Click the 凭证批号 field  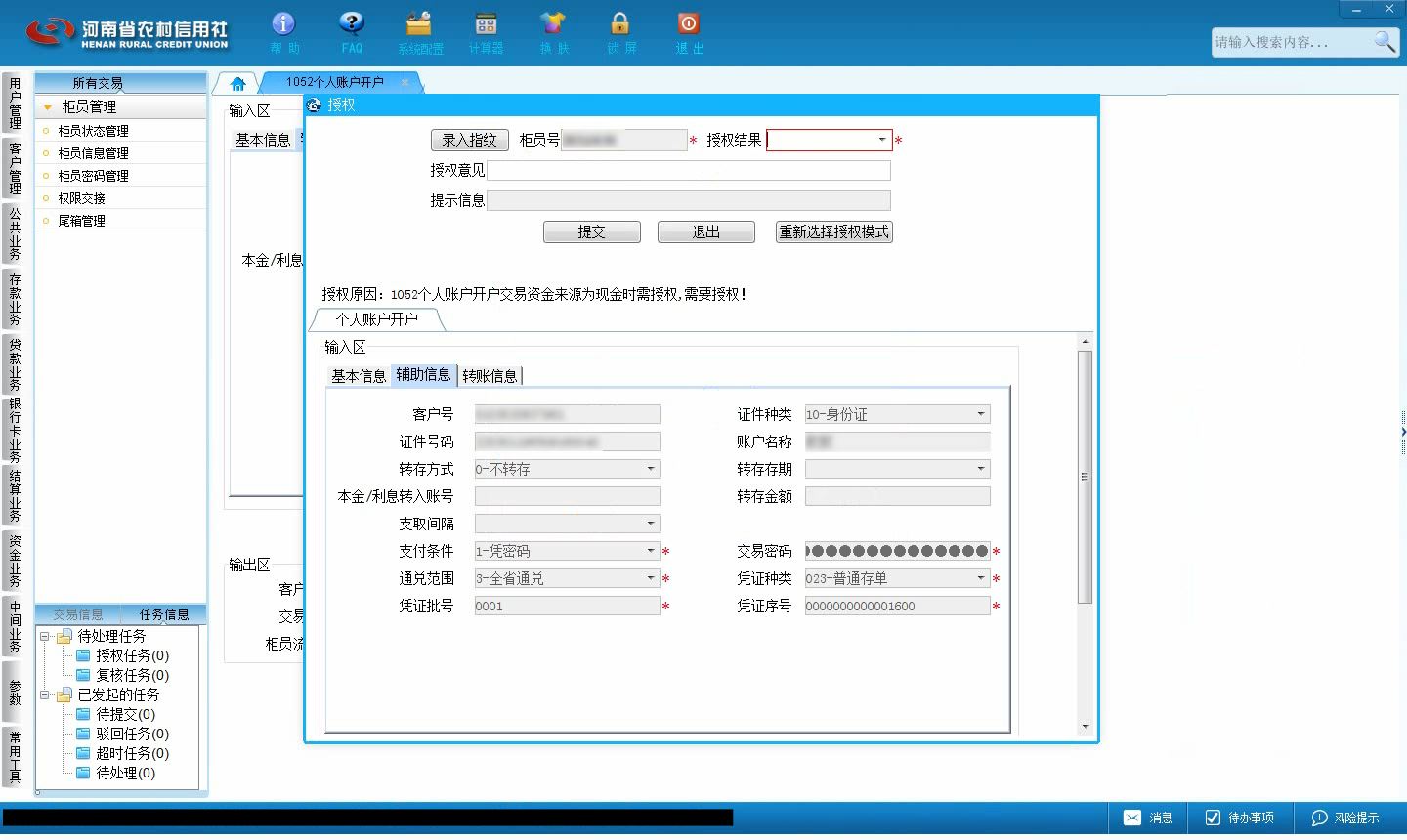[567, 606]
